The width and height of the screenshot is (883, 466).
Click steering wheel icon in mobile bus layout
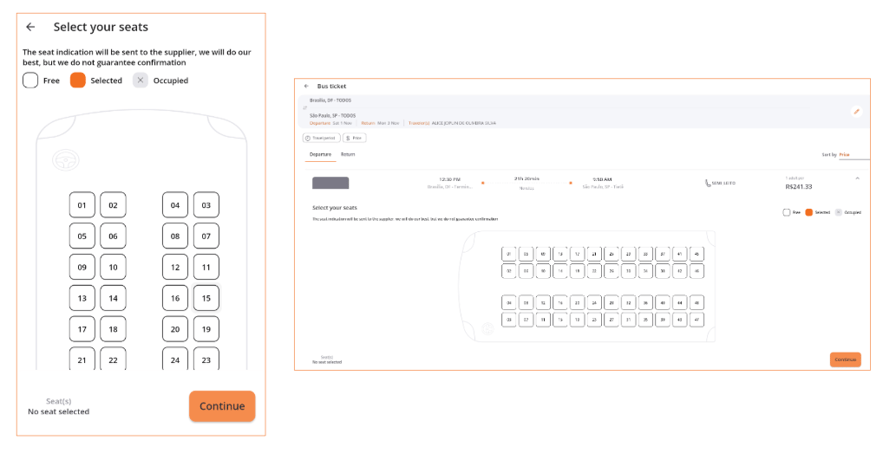(x=66, y=158)
